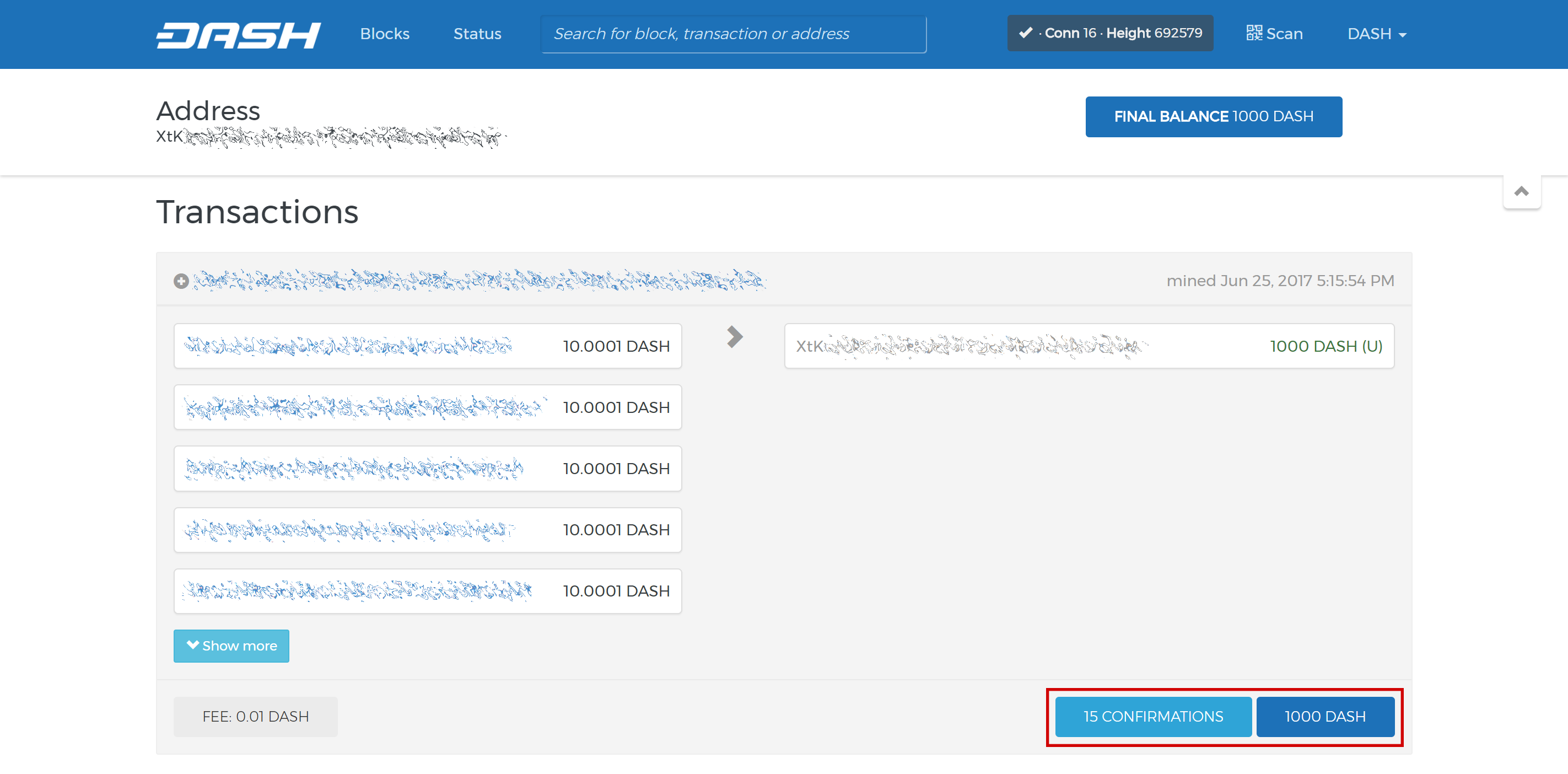Image resolution: width=1568 pixels, height=774 pixels.
Task: Click the scroll-to-top arrow button
Action: (x=1521, y=191)
